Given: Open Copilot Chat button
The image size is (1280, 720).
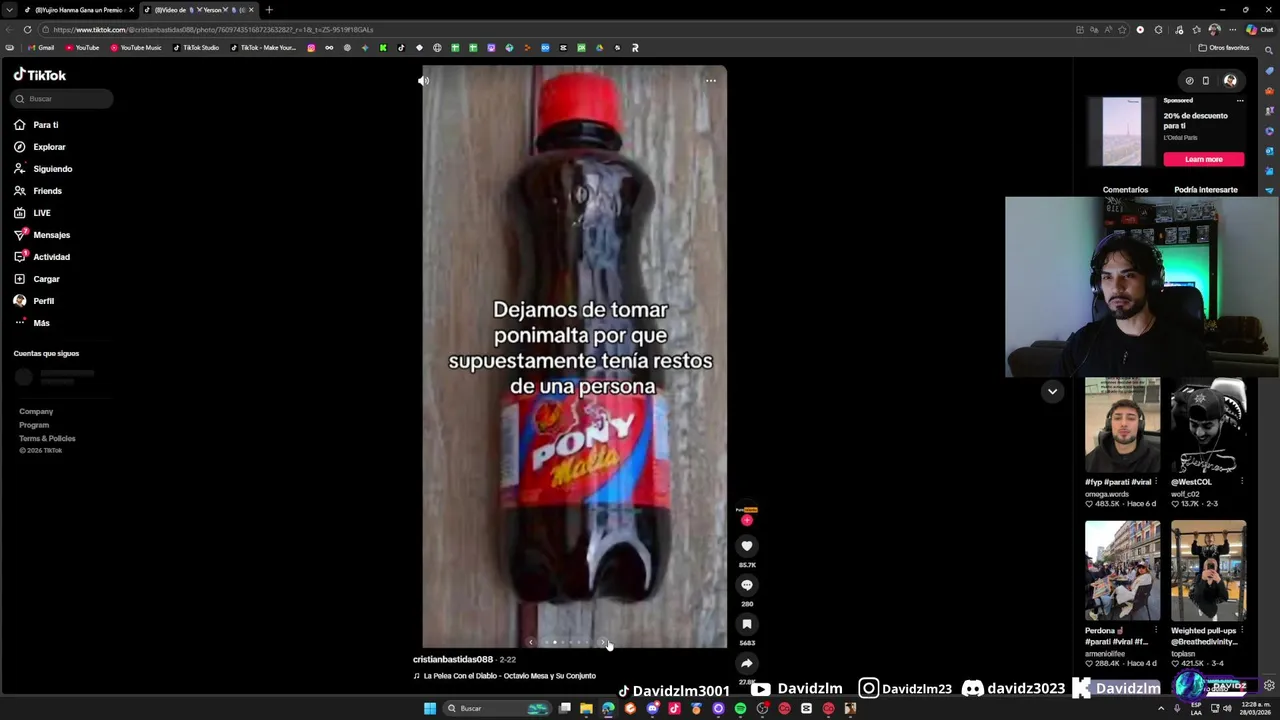Looking at the screenshot, I should click(x=1259, y=30).
